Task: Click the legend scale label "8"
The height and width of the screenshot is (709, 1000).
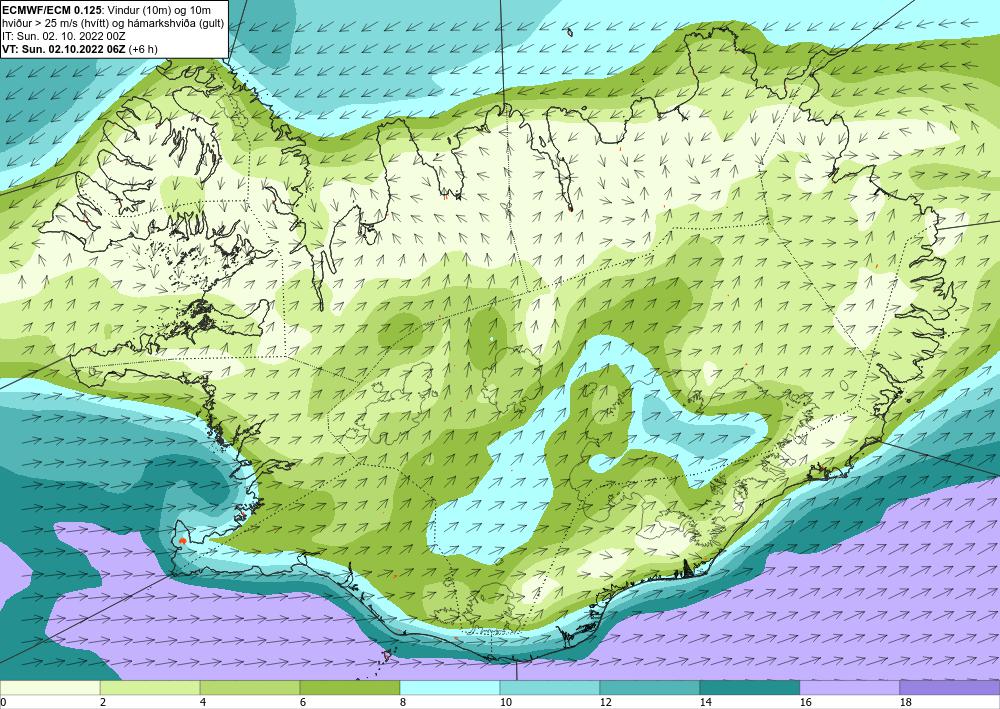Action: pos(403,702)
